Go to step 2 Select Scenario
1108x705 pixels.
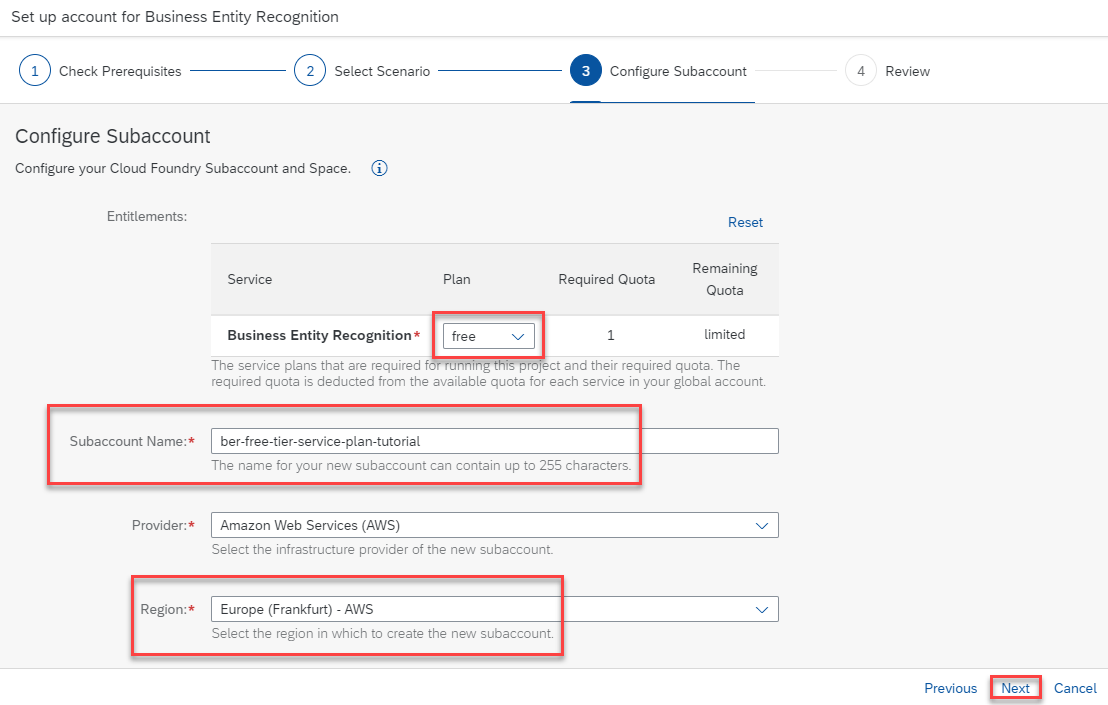(x=362, y=71)
